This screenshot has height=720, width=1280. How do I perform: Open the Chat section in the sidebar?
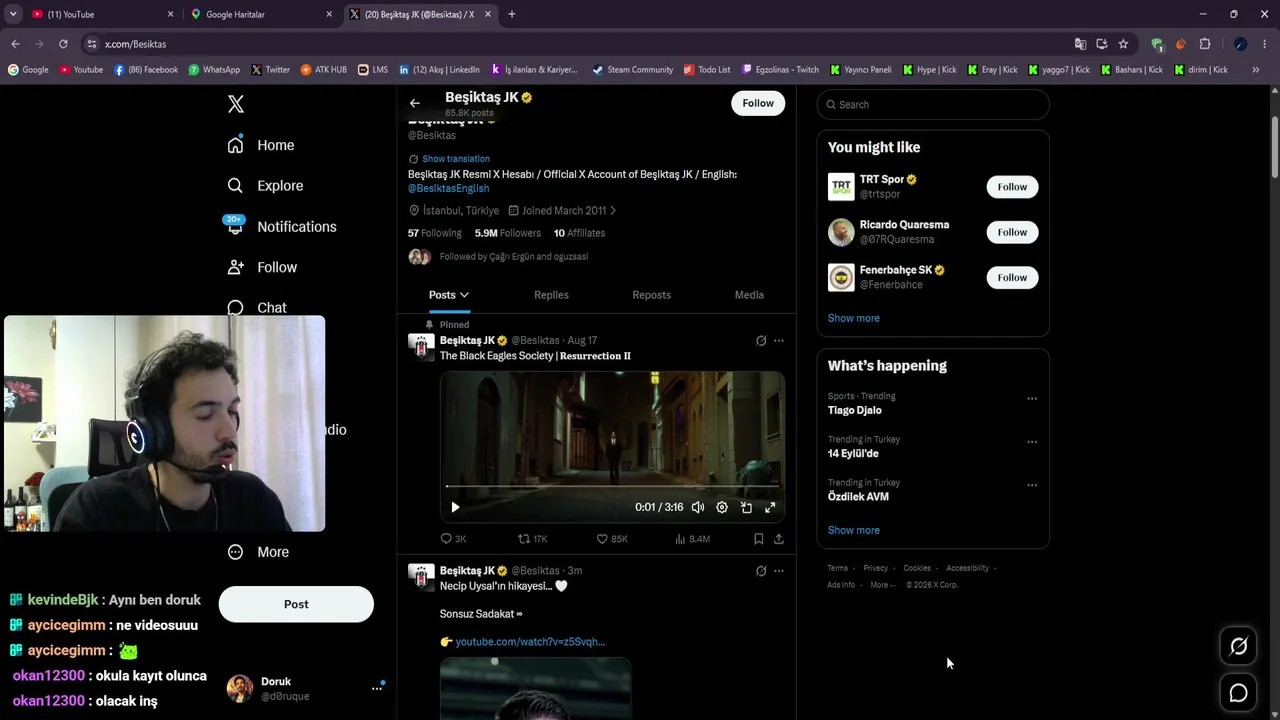point(257,307)
